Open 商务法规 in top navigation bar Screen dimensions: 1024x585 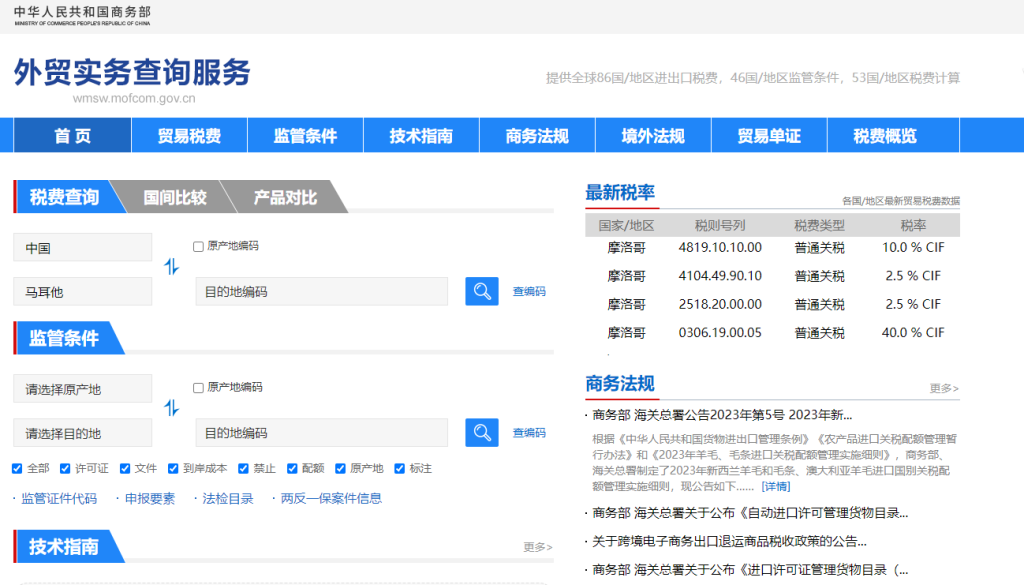pyautogui.click(x=537, y=135)
